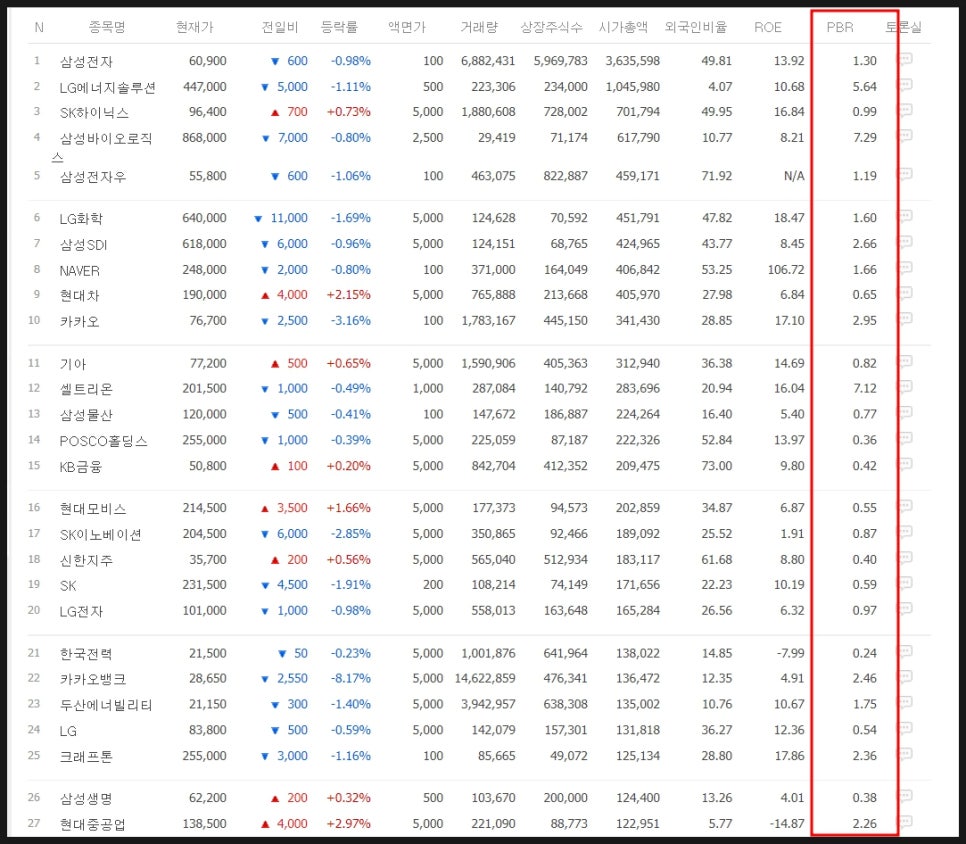The image size is (966, 844).
Task: Select 삼성바이오로직스 PBR value 7.29
Action: 864,137
